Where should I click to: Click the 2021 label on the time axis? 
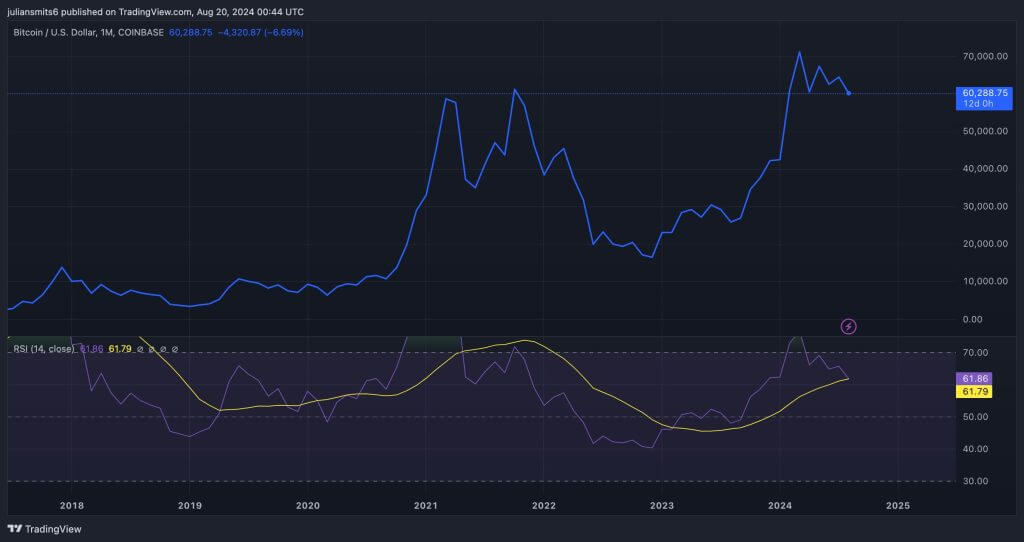(426, 505)
